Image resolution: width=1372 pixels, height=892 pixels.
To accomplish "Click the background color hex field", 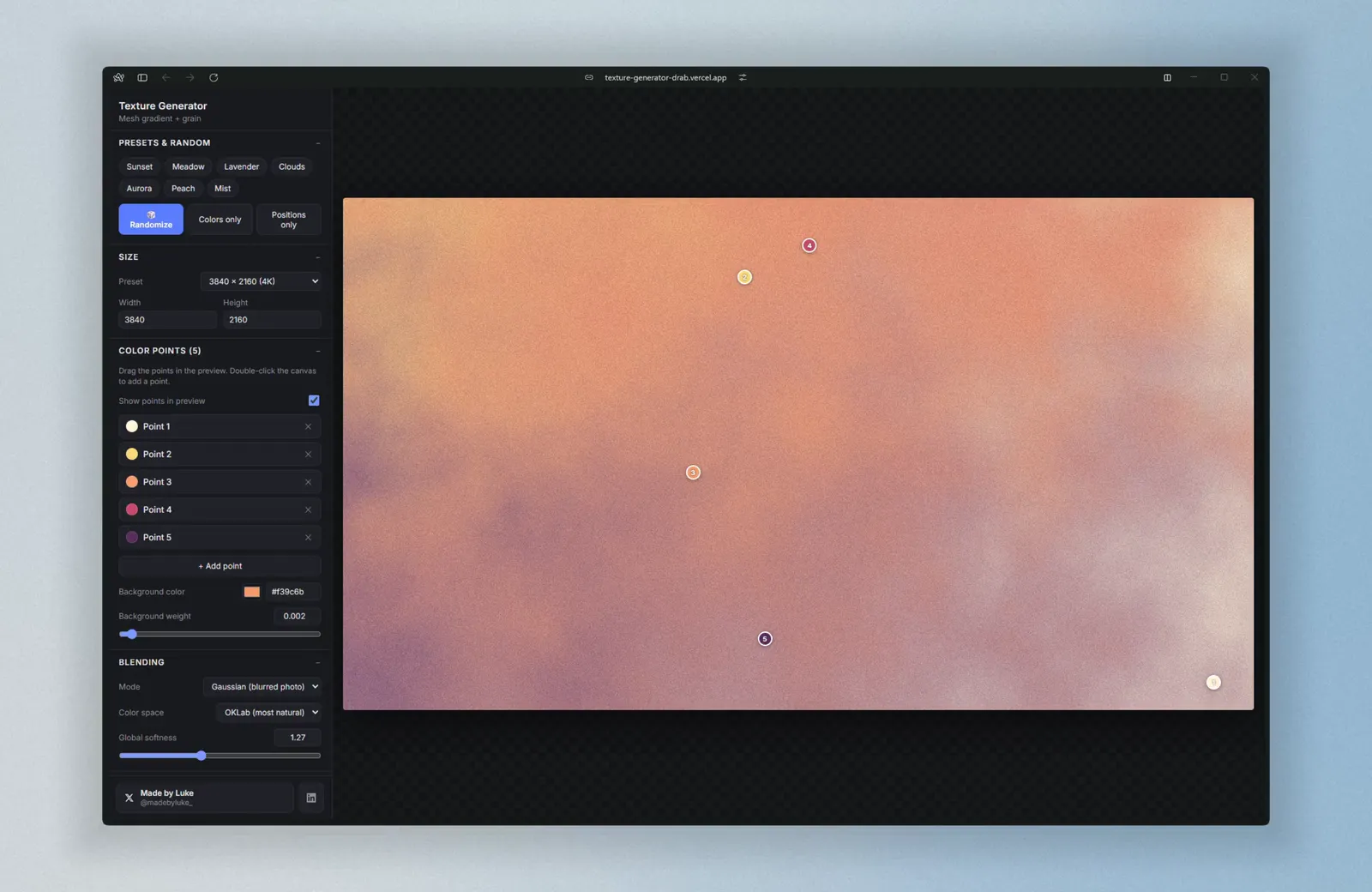I will 292,592.
